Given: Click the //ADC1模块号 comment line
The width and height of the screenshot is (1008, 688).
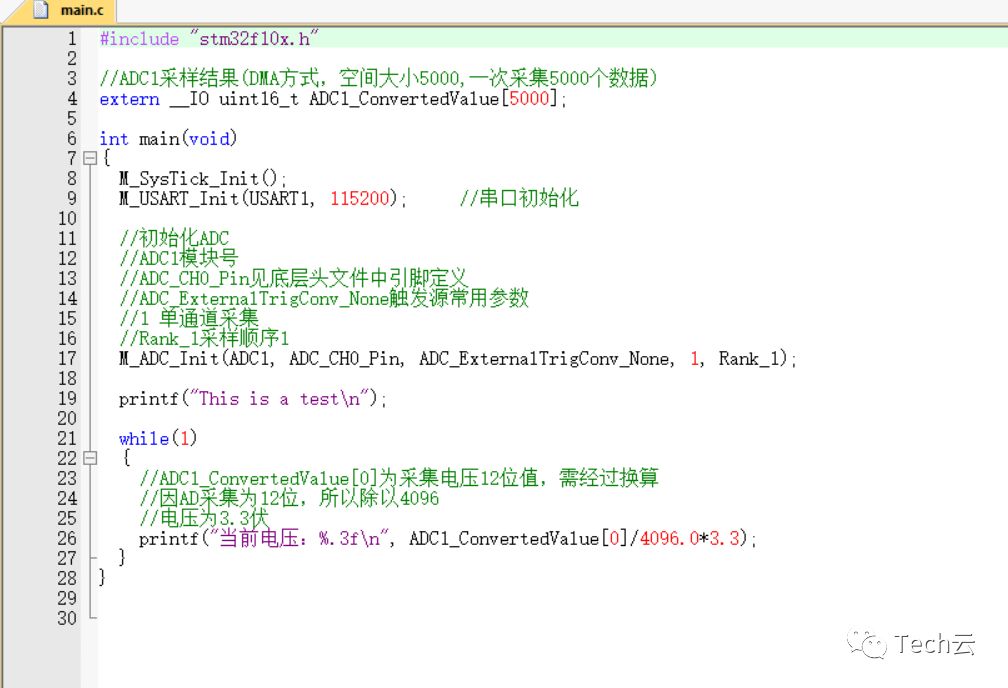Looking at the screenshot, I should tap(179, 258).
